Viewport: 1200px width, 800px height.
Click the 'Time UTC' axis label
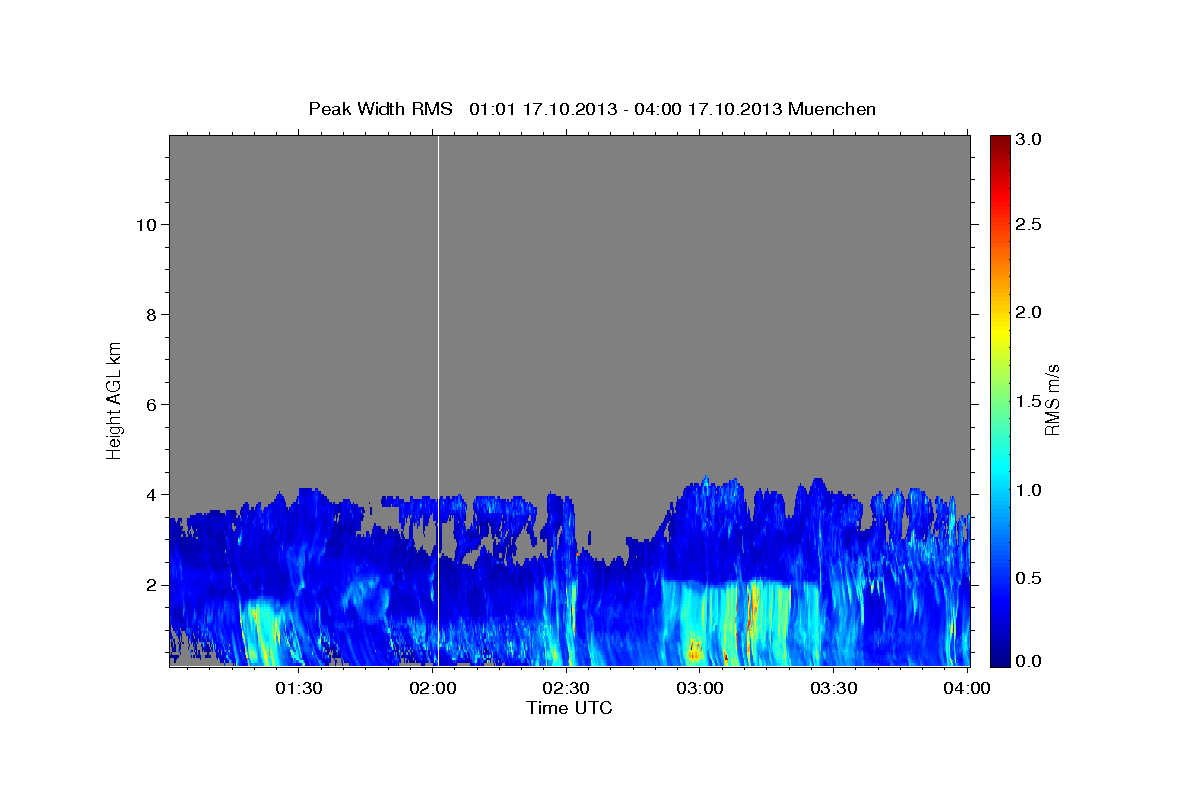[569, 708]
